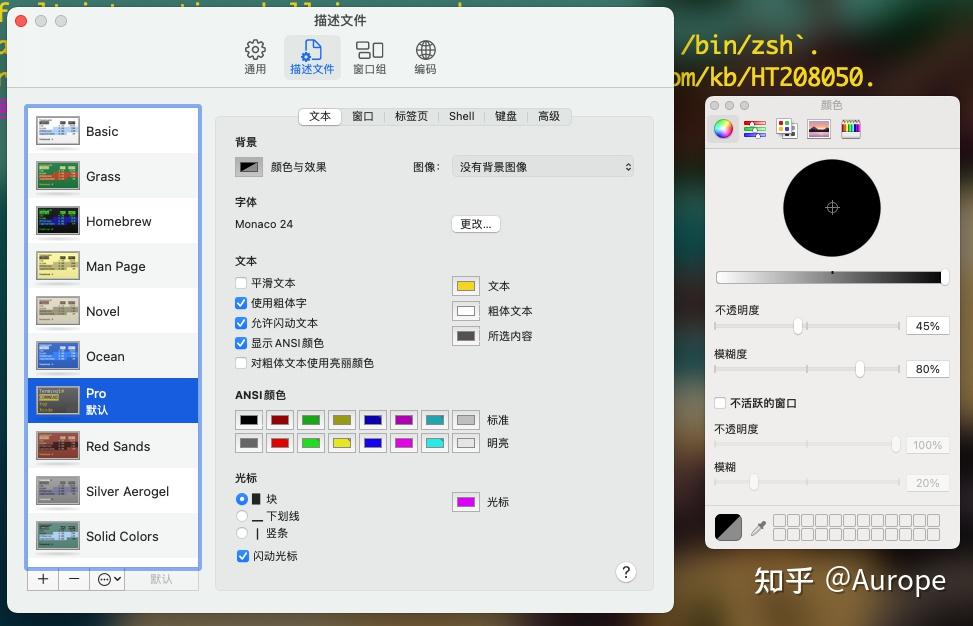Open the pencils color picker
The image size is (973, 626).
(851, 128)
